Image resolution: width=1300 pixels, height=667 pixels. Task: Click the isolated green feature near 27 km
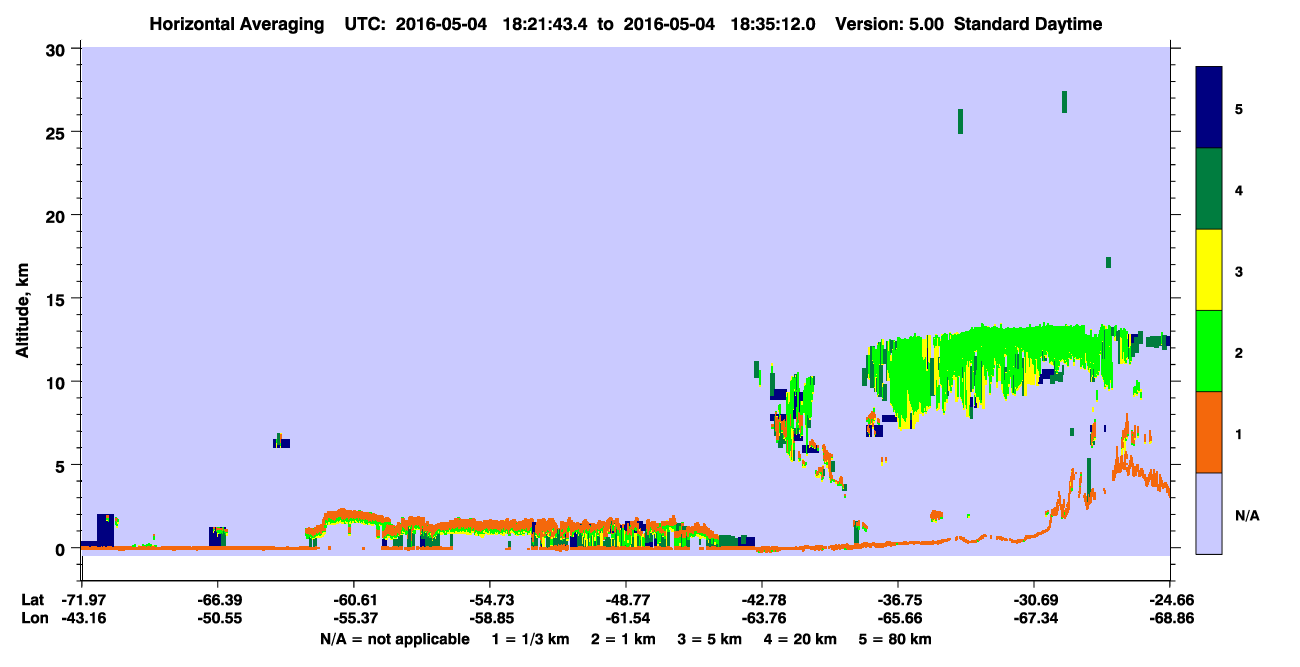[x=1064, y=102]
